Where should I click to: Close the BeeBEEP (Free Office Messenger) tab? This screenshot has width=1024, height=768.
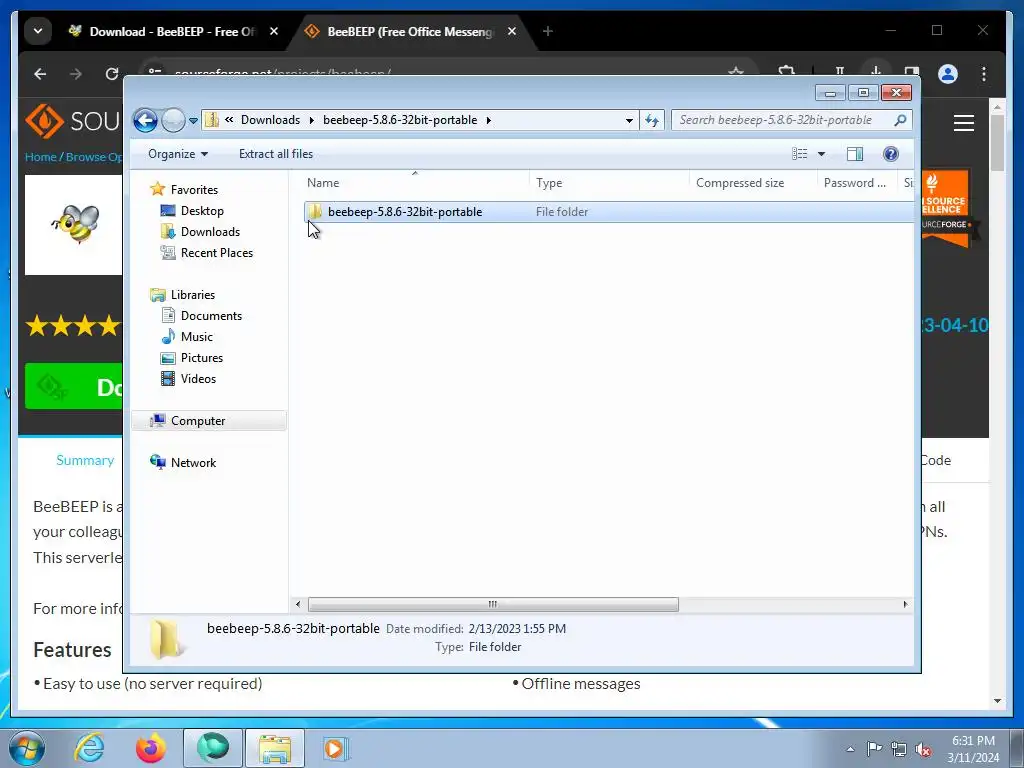point(512,31)
